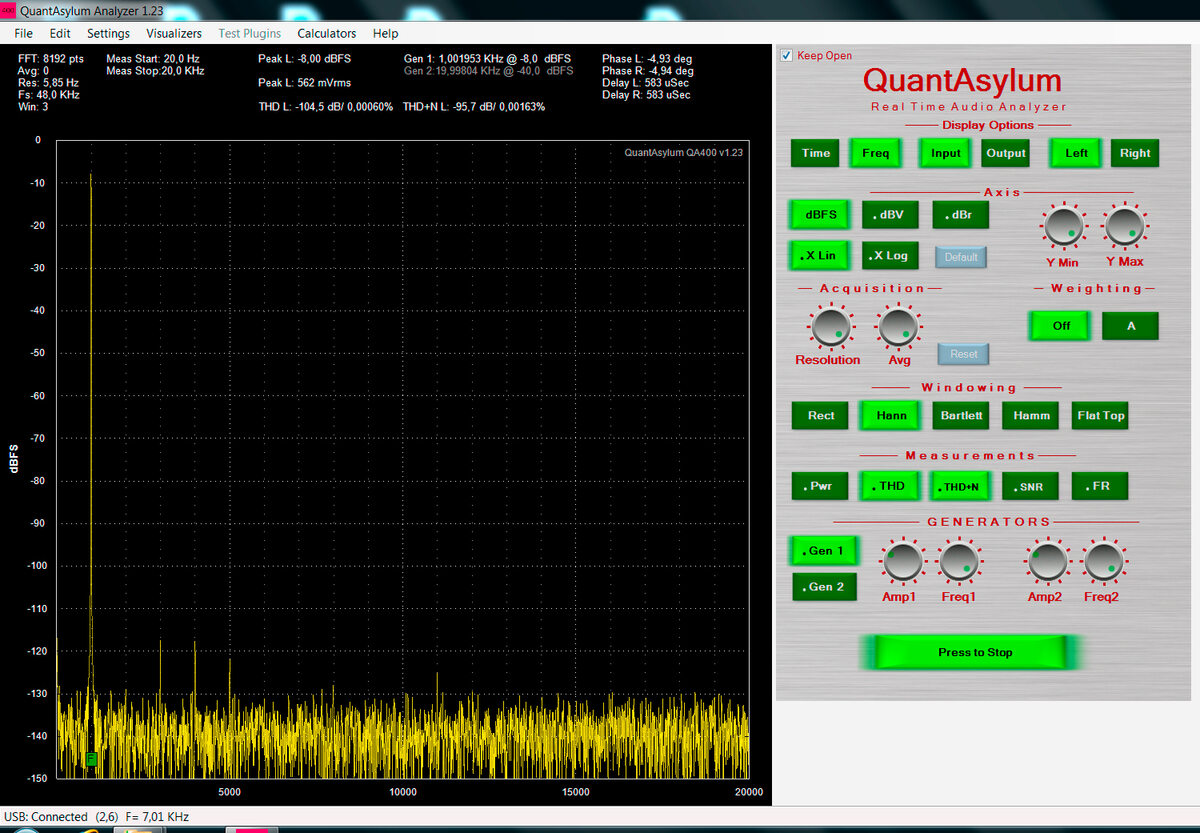Turn weighting Off
The image size is (1200, 833).
click(x=1060, y=325)
